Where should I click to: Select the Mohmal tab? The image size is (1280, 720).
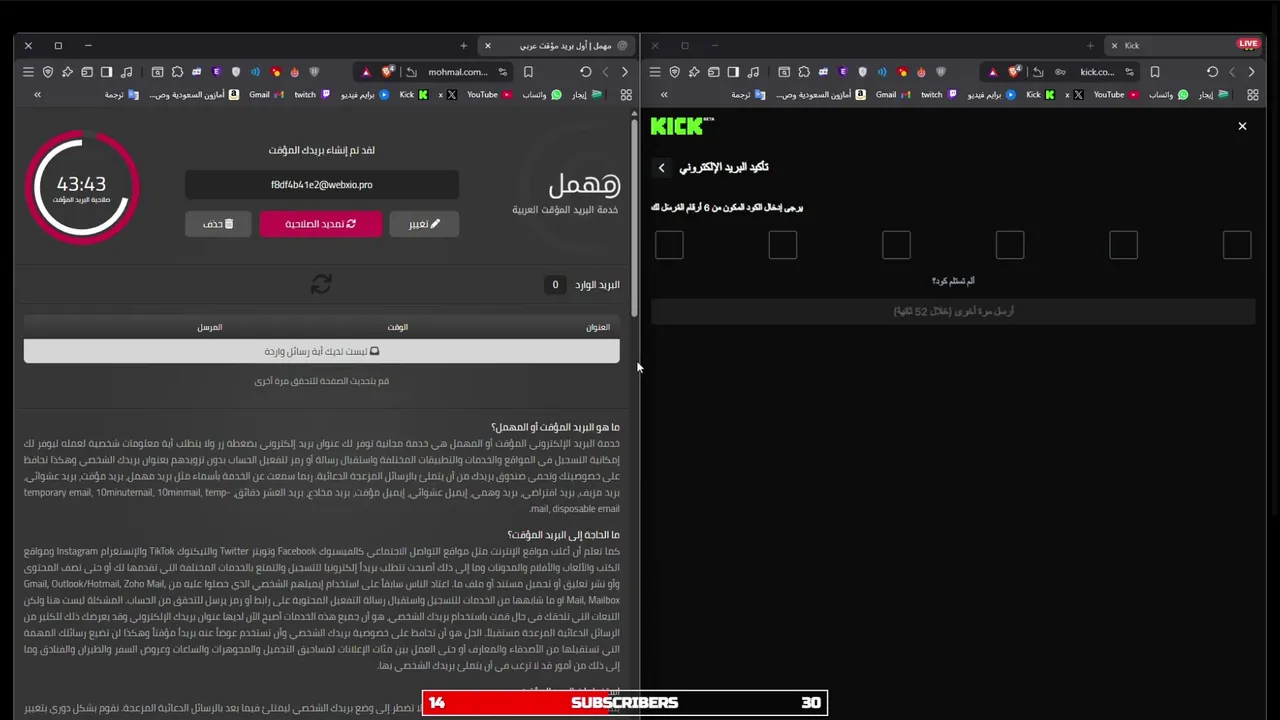[x=558, y=45]
